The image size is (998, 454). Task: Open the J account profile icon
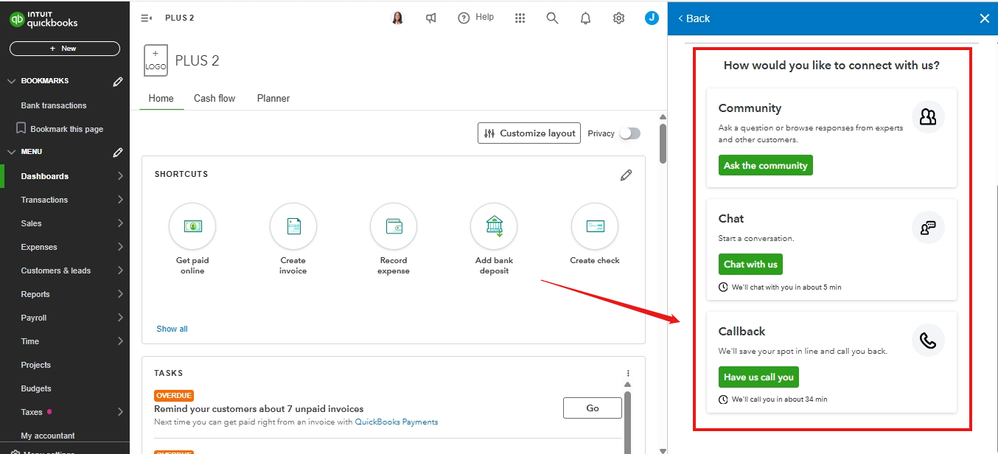click(x=652, y=18)
